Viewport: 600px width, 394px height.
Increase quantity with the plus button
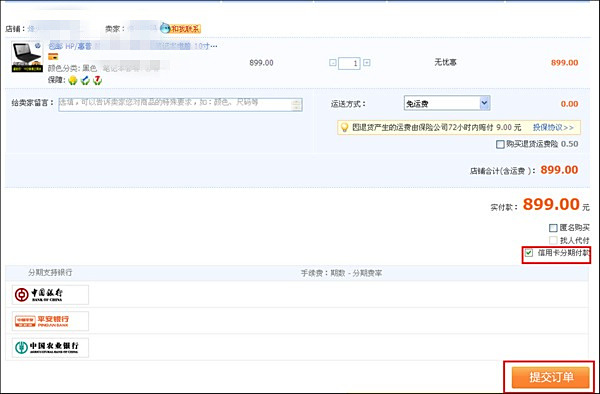(367, 62)
